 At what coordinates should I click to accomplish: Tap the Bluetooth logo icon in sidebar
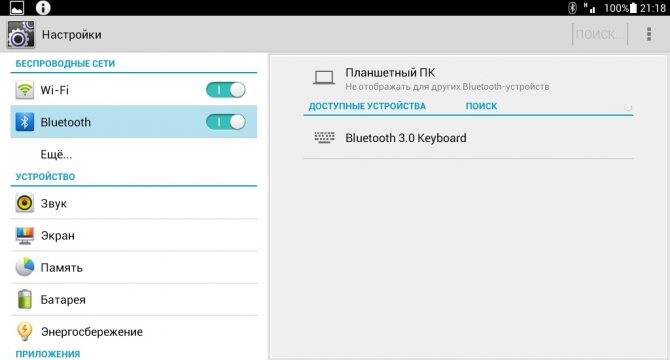25,122
